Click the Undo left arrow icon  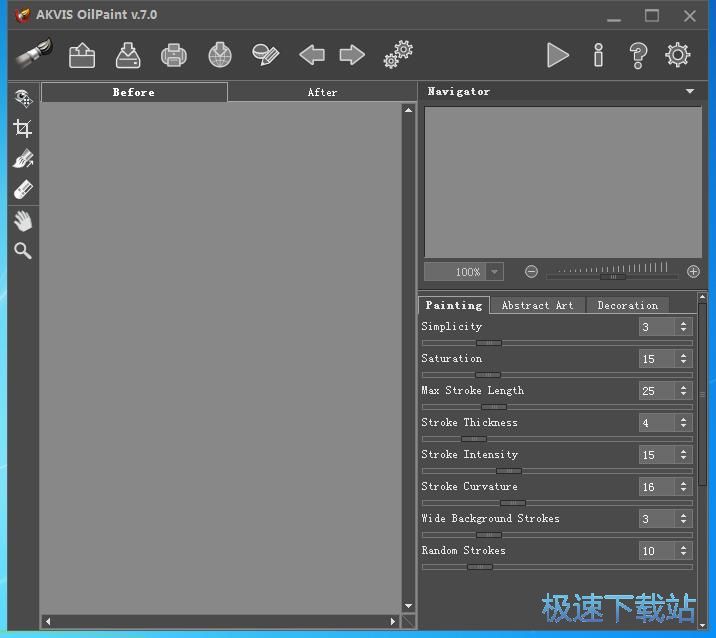[x=312, y=55]
